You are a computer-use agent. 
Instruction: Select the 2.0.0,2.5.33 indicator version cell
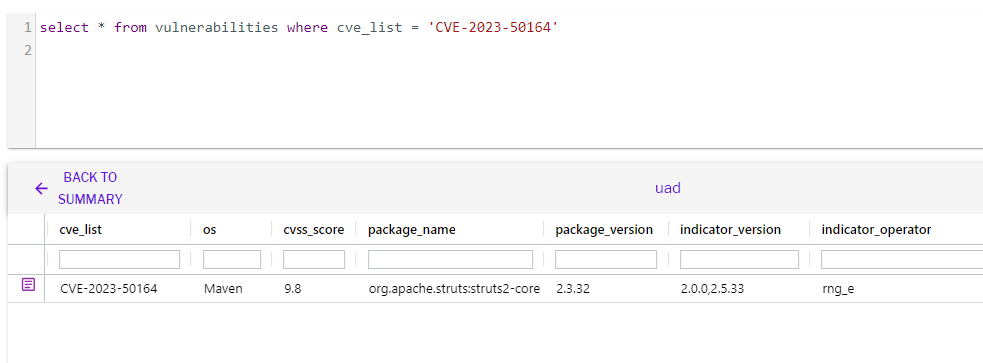(x=712, y=289)
